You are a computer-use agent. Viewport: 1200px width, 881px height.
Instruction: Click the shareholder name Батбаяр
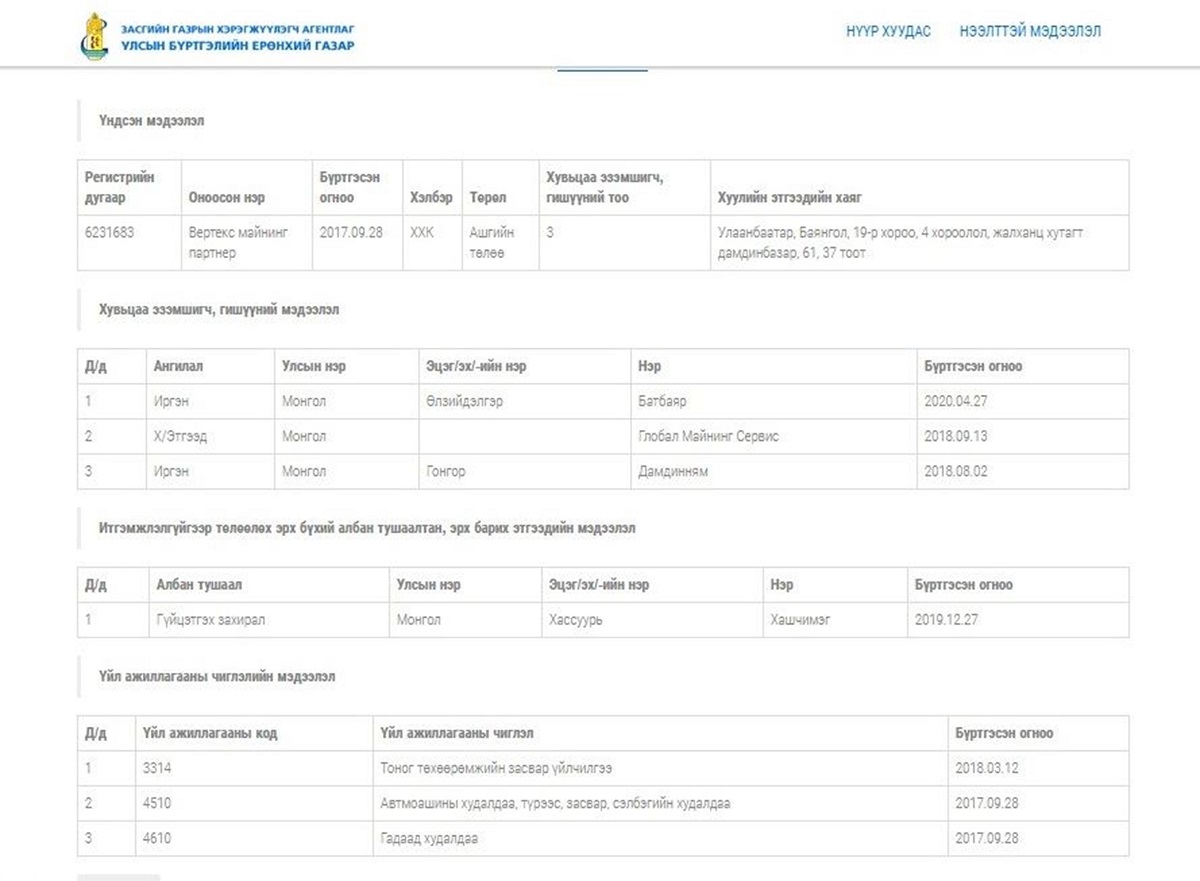[662, 401]
